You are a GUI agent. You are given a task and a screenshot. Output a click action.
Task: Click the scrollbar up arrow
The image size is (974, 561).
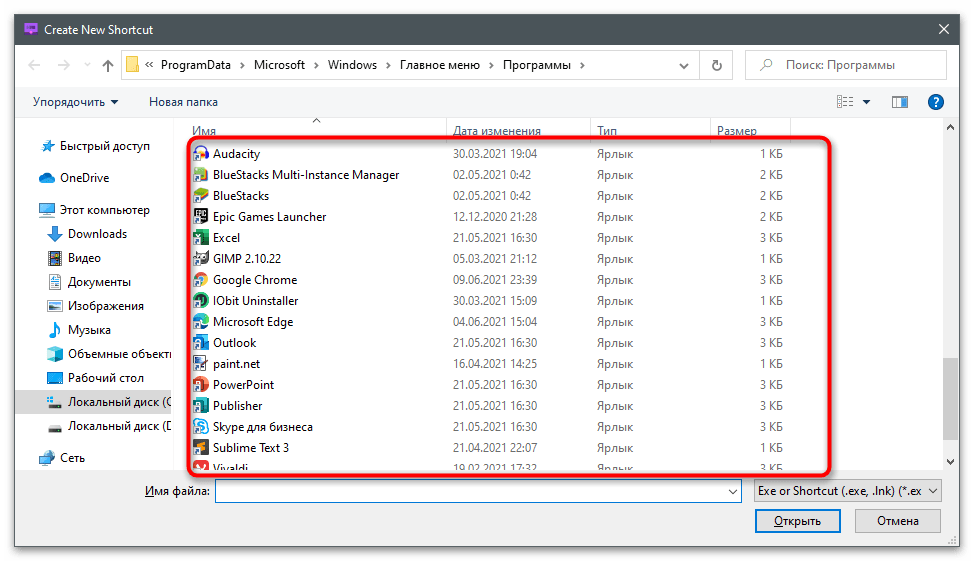click(x=950, y=127)
